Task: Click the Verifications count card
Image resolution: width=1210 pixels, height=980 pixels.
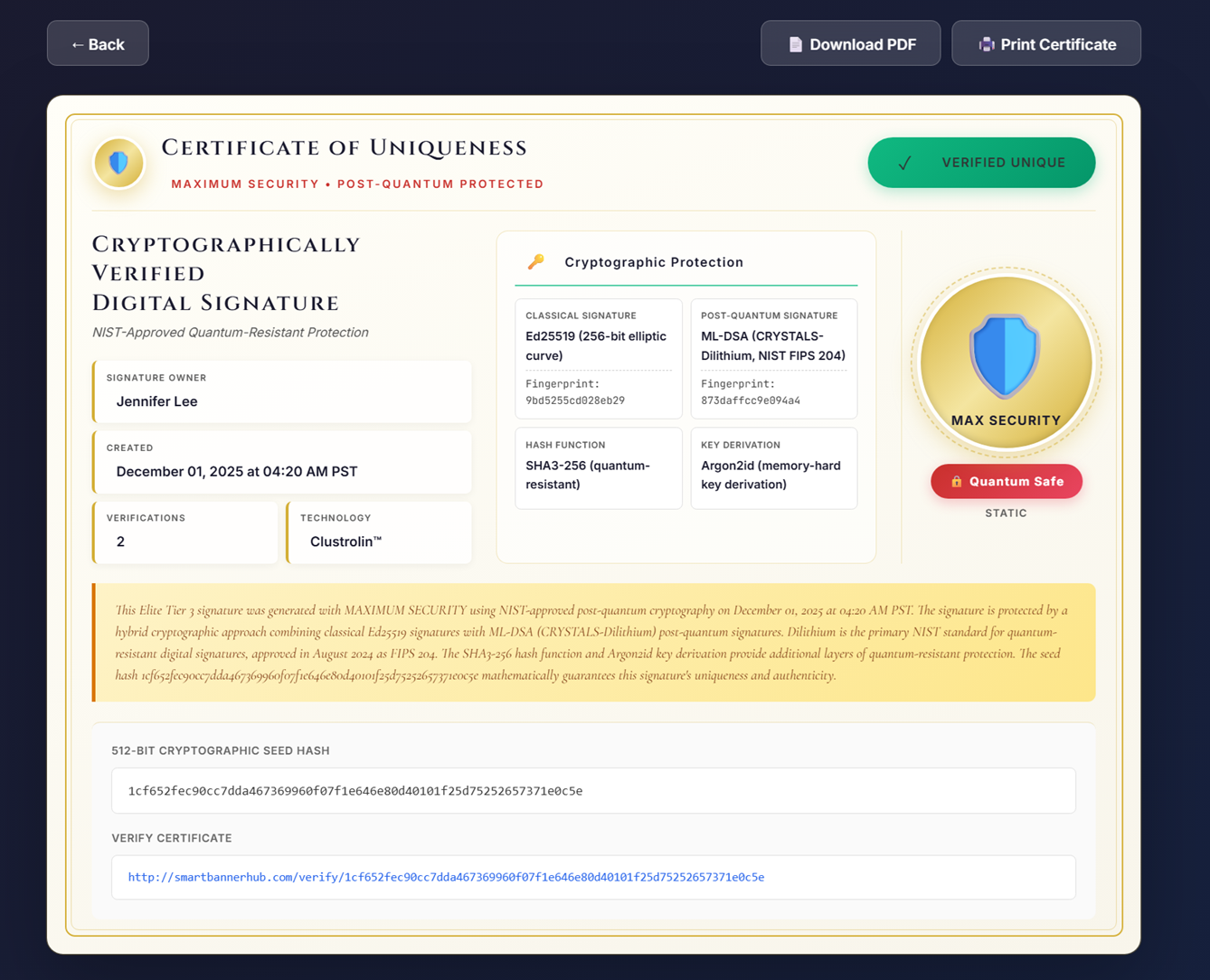Action: pyautogui.click(x=185, y=532)
